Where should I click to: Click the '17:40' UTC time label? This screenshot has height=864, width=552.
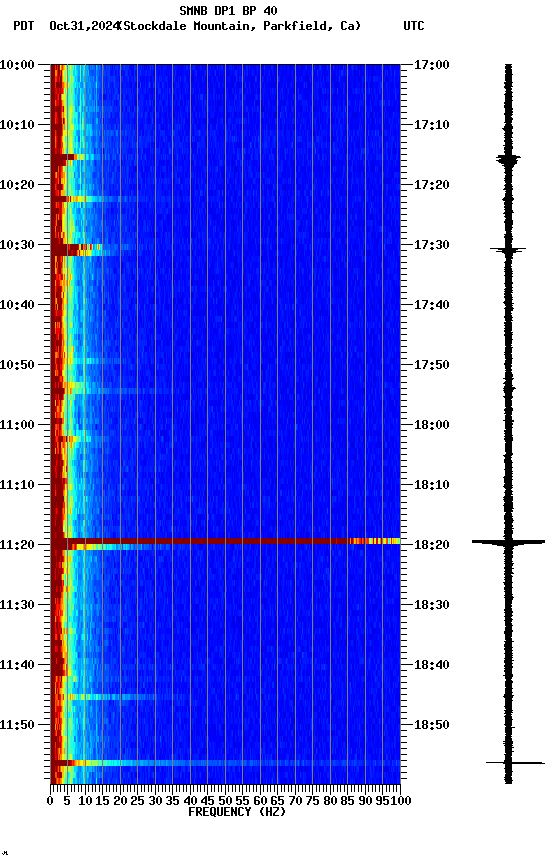tap(432, 305)
